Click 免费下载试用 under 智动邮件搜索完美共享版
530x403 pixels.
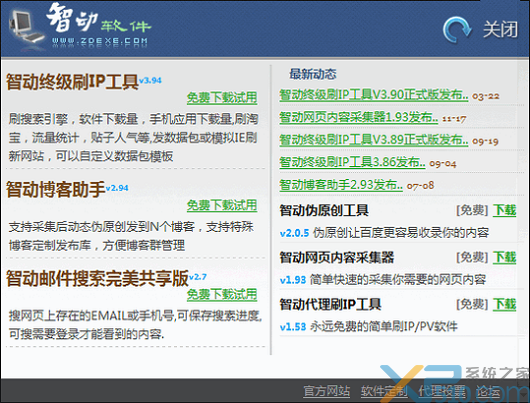tap(222, 294)
